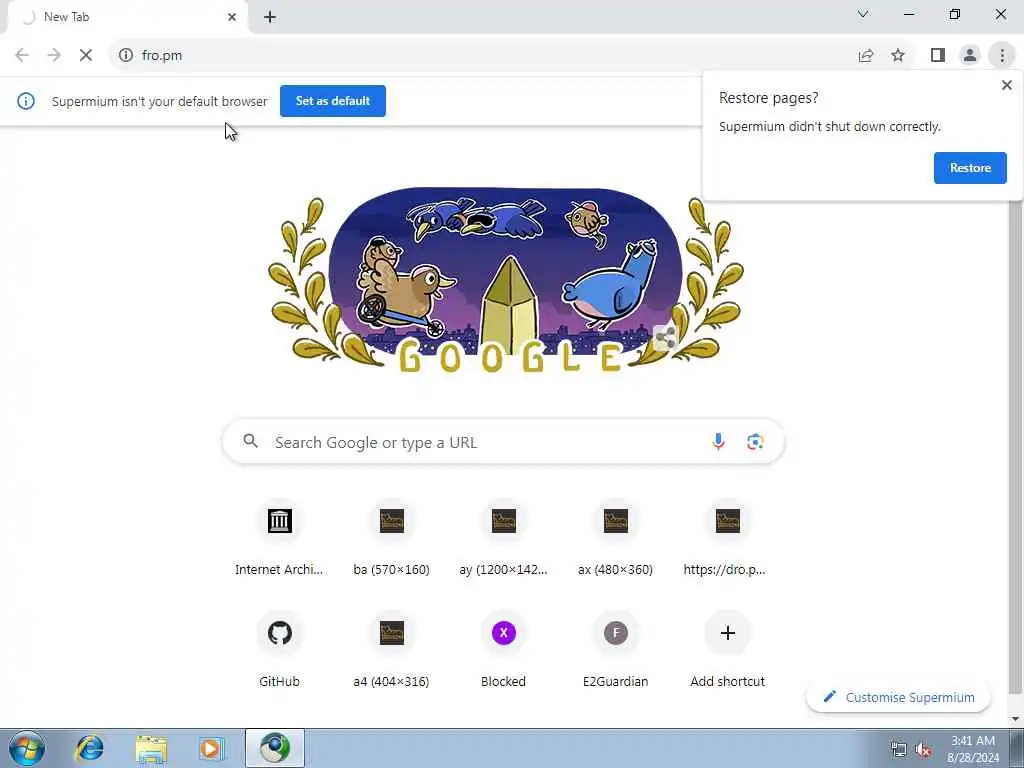Open Windows Media Player from taskbar
Image resolution: width=1024 pixels, height=768 pixels.
210,748
